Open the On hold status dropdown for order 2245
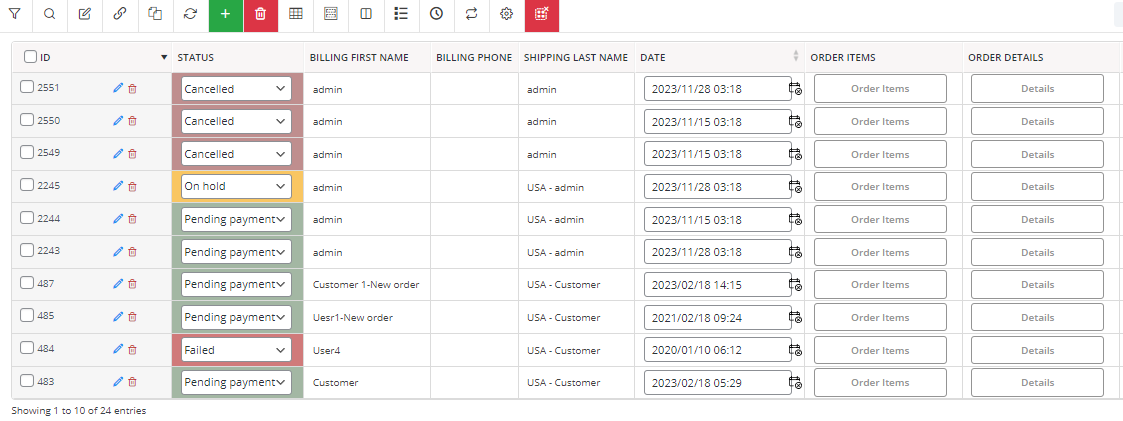Viewport: 1123px width, 421px height. click(x=236, y=186)
